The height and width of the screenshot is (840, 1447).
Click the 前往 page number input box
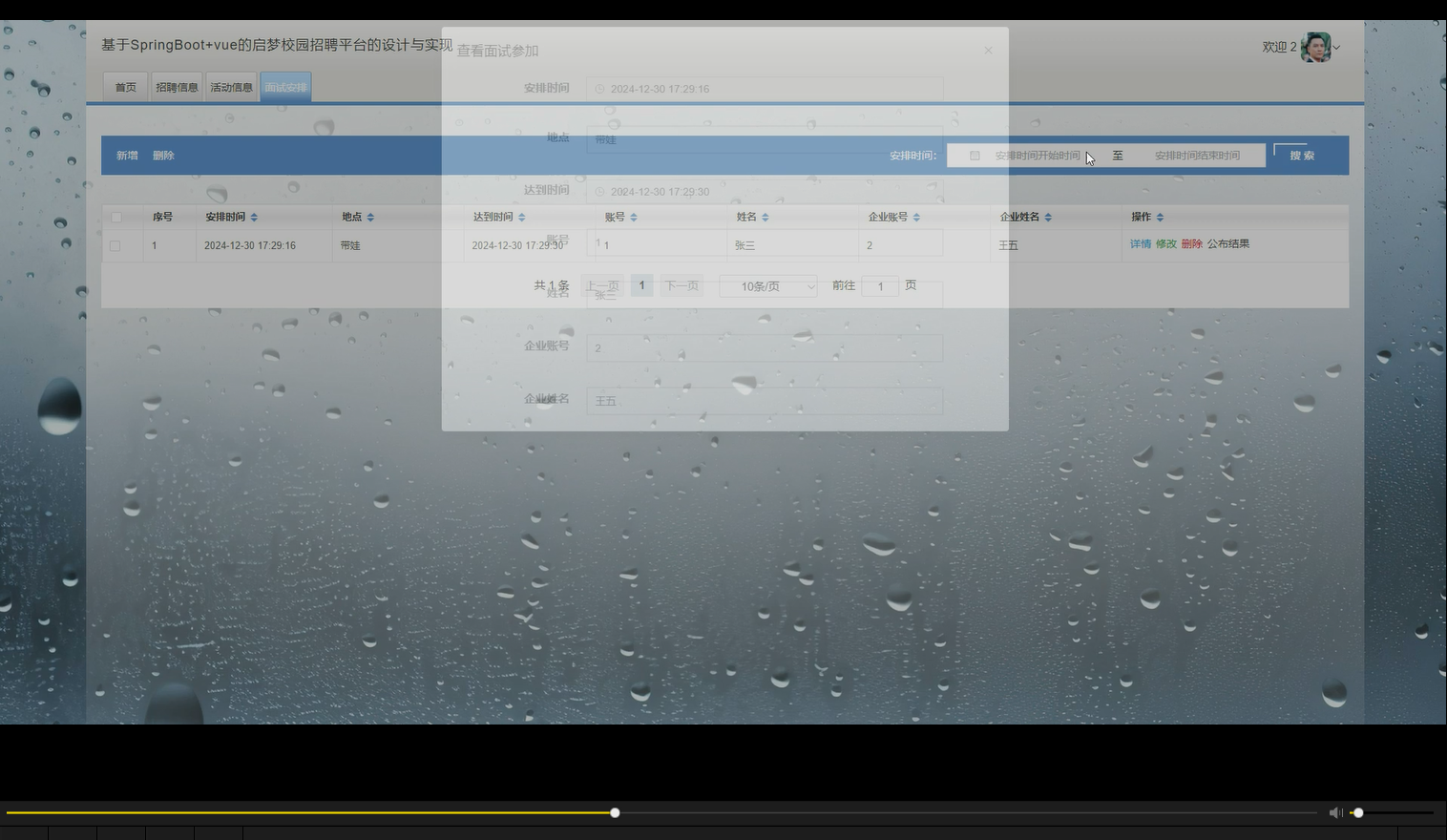coord(880,286)
